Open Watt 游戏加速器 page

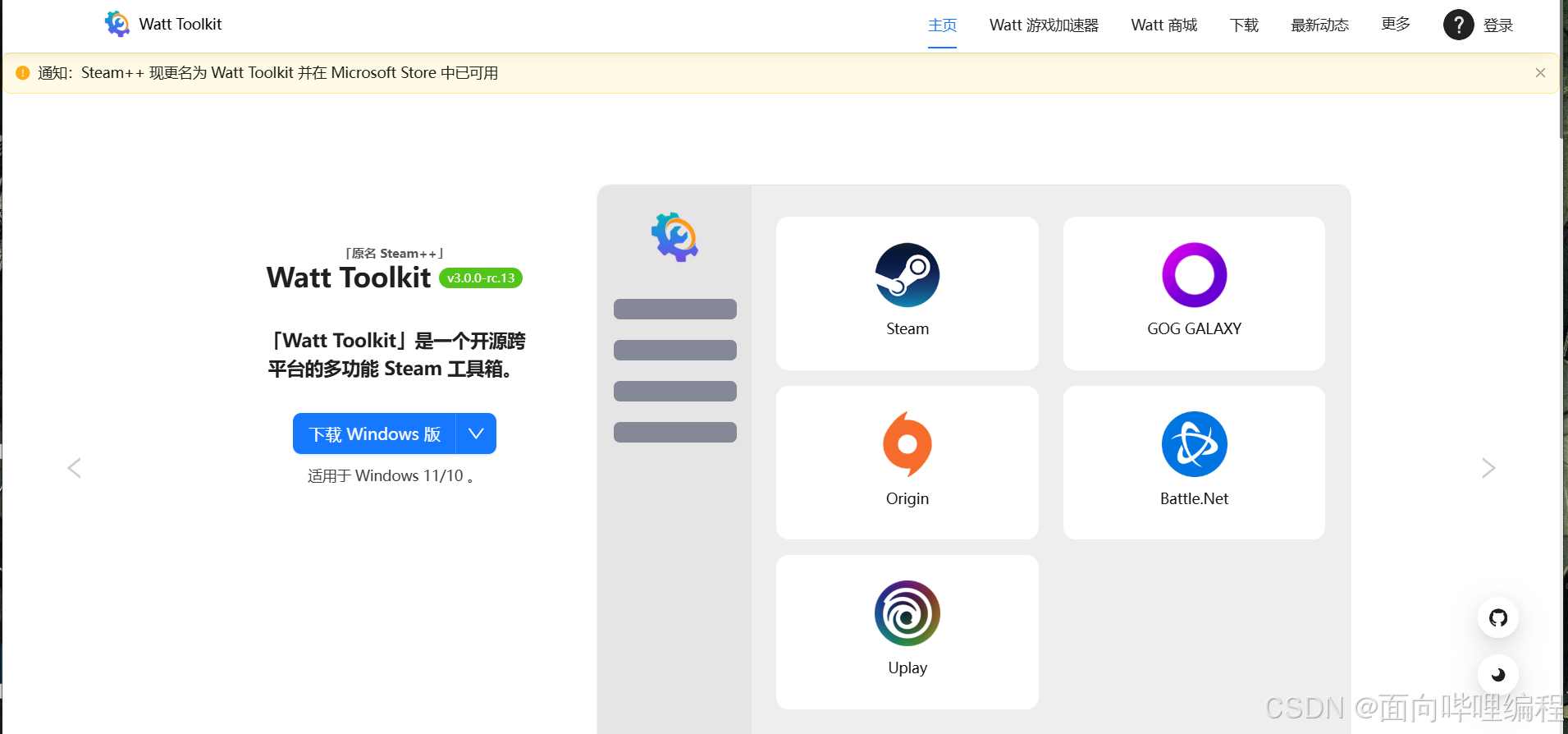[x=1044, y=25]
